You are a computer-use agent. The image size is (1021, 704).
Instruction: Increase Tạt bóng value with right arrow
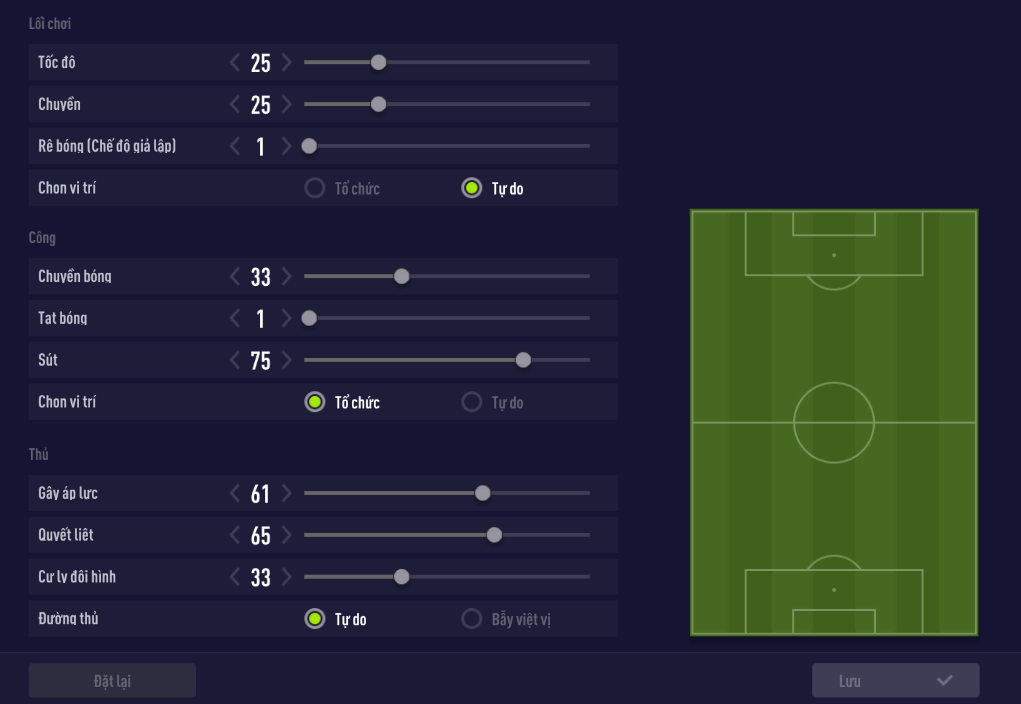tap(287, 318)
